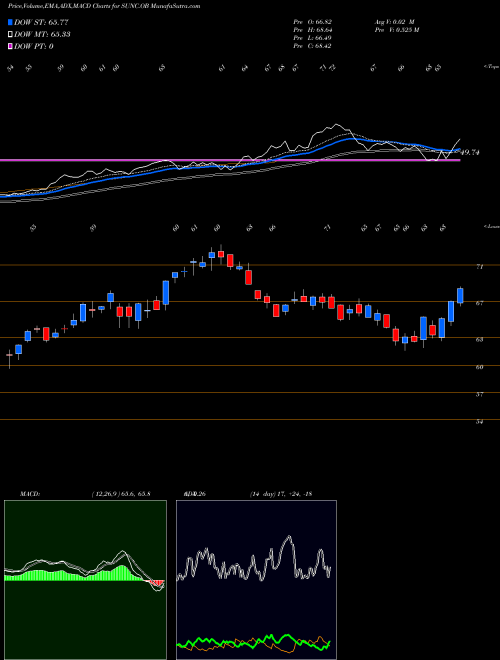Click the magenta horizontal line on EMA chart
The height and width of the screenshot is (660, 500).
230,160
